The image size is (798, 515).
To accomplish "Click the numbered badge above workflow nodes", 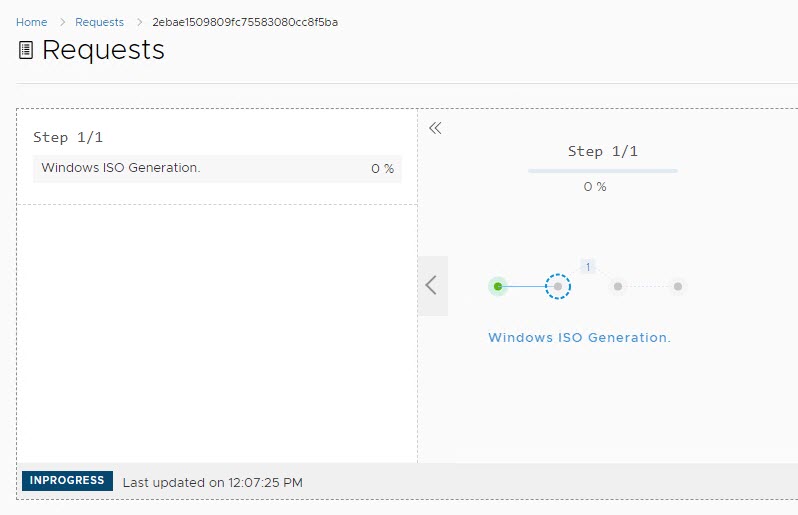I will pyautogui.click(x=588, y=266).
